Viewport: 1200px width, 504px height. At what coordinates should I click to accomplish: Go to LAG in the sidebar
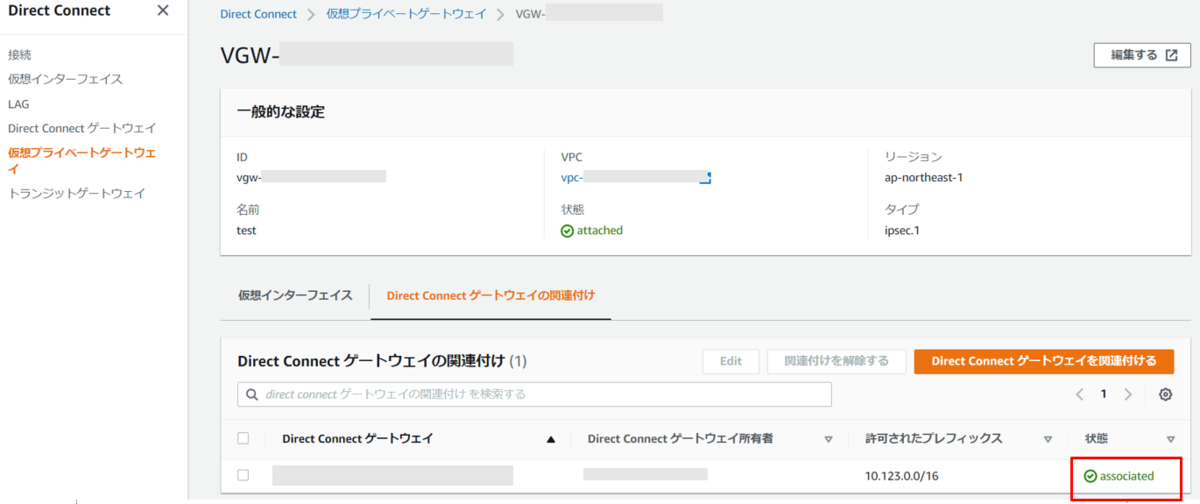click(19, 104)
